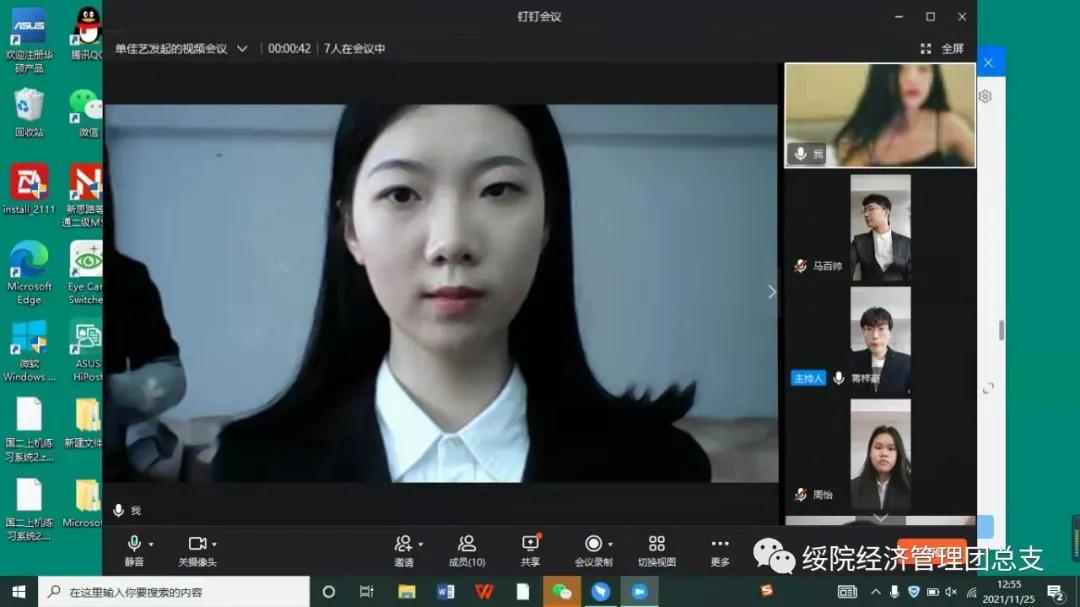Viewport: 1080px width, 607px height.
Task: Enter 全屏 fullscreen mode
Action: [x=942, y=48]
